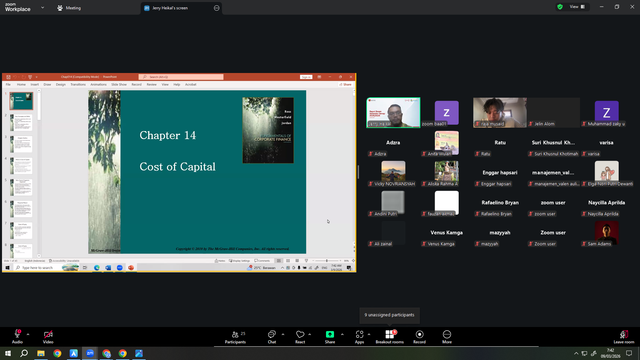Screen dimensions: 640x360
Task: Open the Apps button
Action: 359,337
